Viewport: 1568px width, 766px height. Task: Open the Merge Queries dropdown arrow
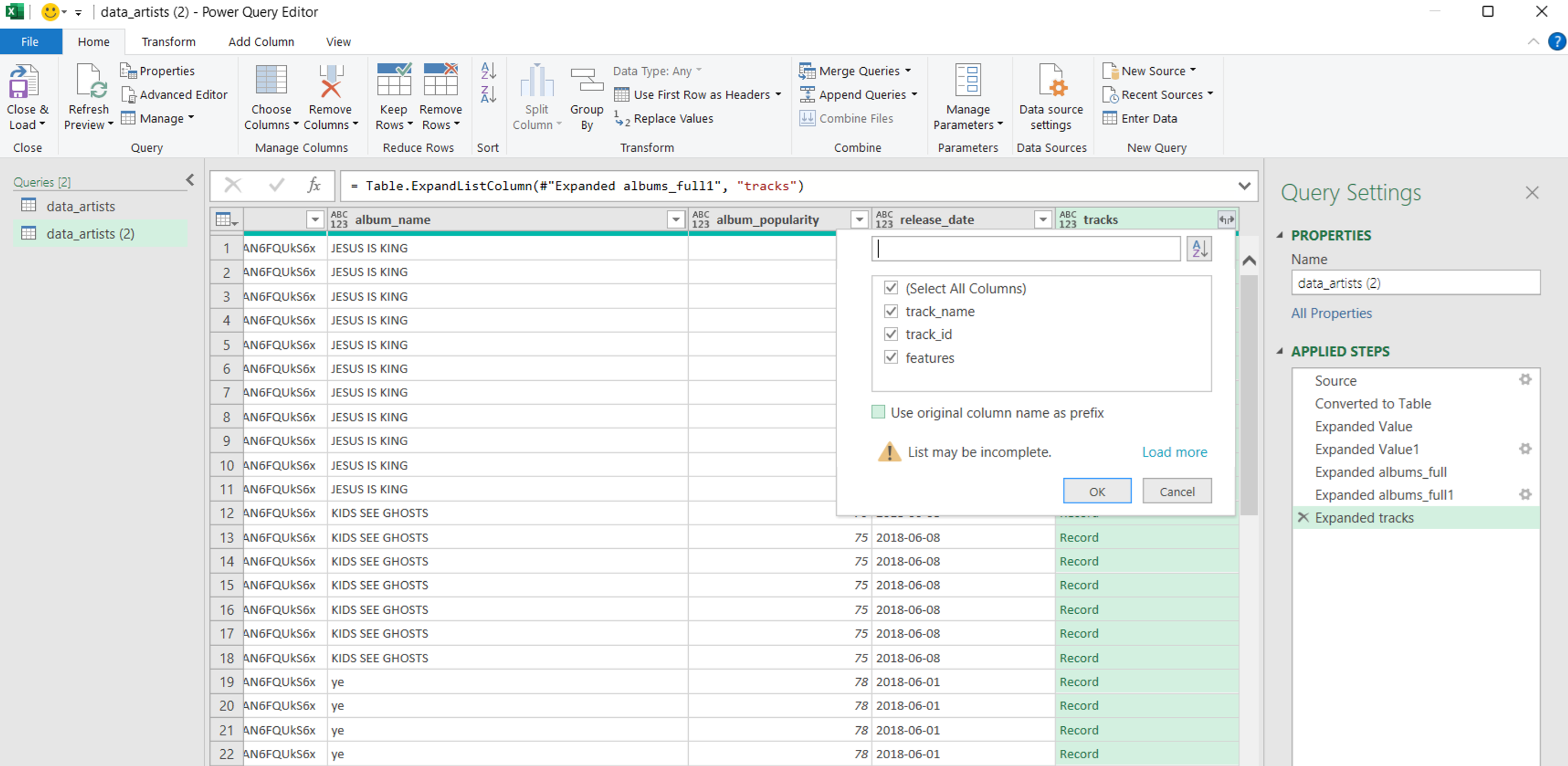coord(908,71)
